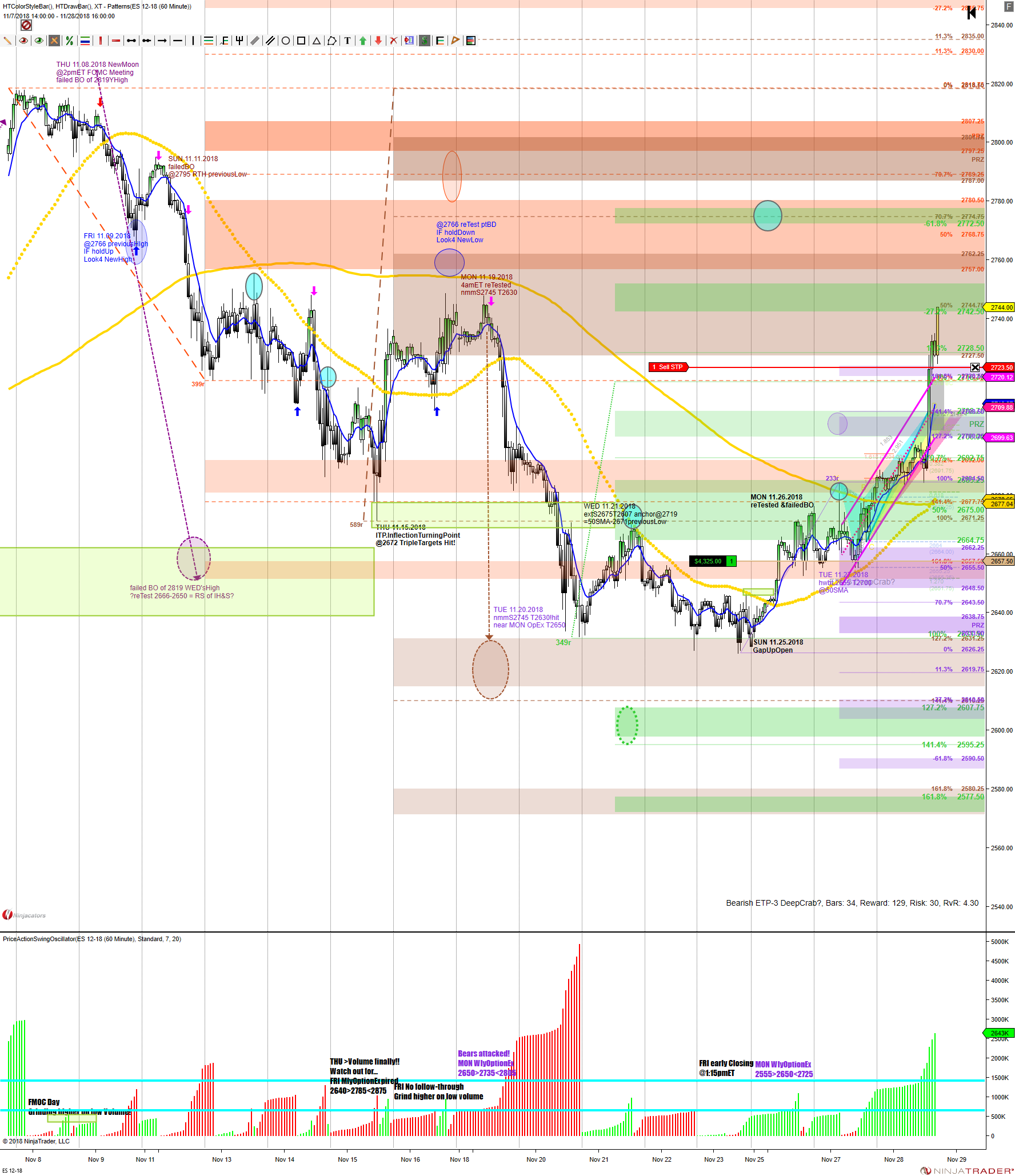
Task: Select the triangle drawing tool
Action: (x=317, y=41)
